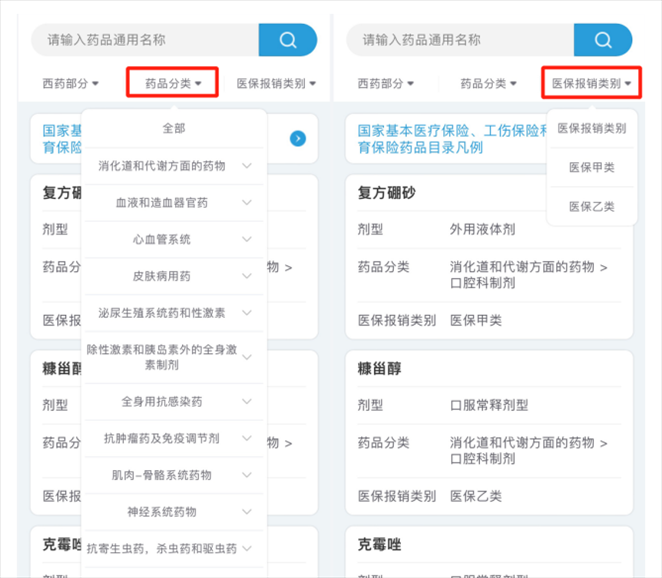Tap the blue circular arrow icon

click(x=297, y=138)
